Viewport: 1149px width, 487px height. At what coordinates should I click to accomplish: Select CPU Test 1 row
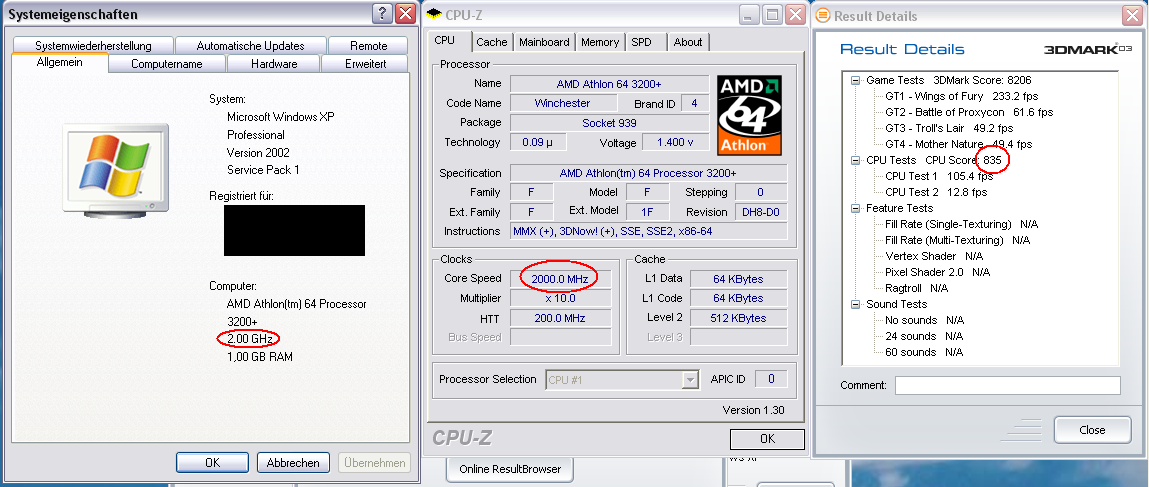point(939,176)
